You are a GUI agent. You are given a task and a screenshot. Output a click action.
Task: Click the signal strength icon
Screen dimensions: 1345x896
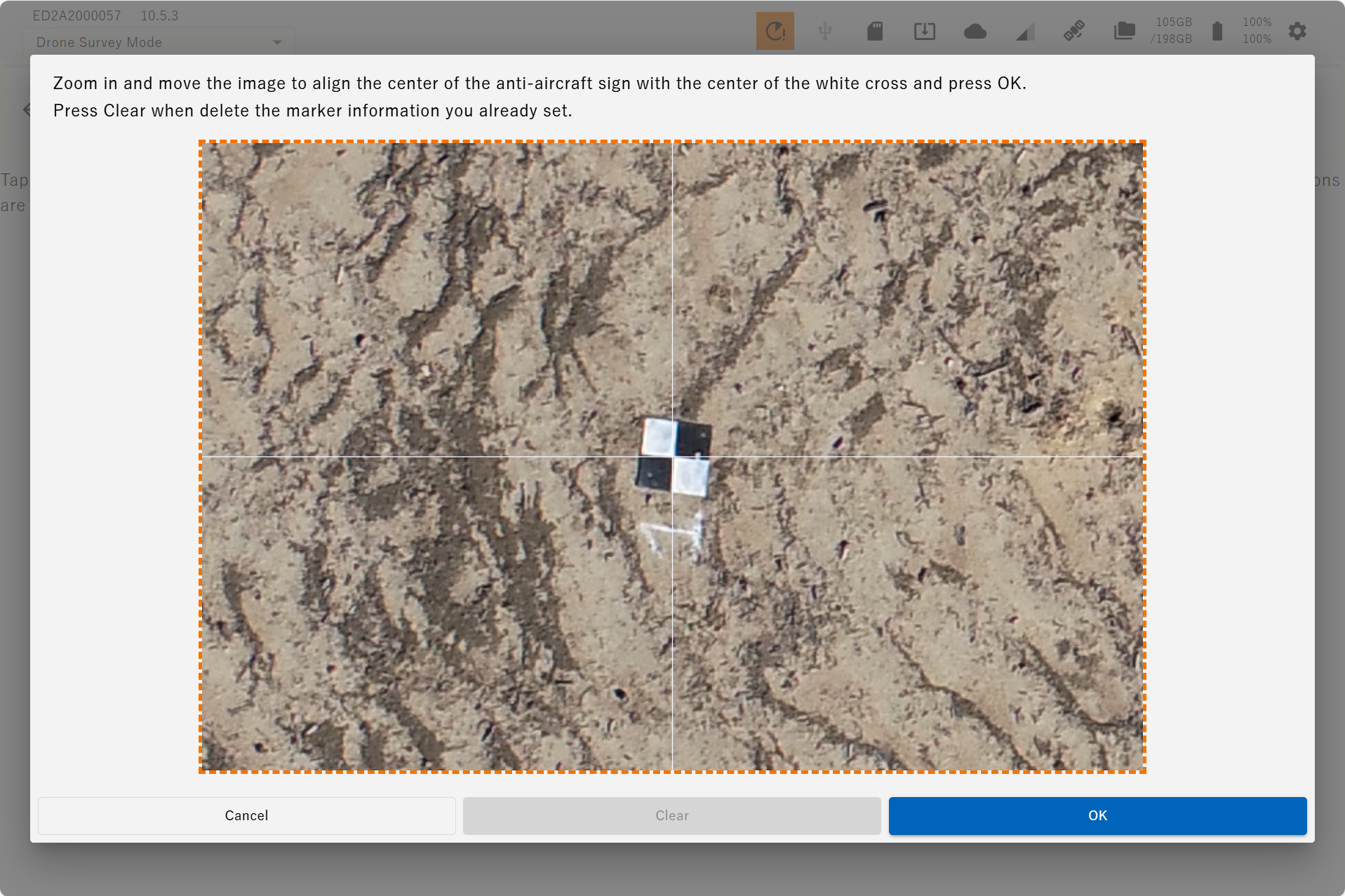click(1025, 32)
